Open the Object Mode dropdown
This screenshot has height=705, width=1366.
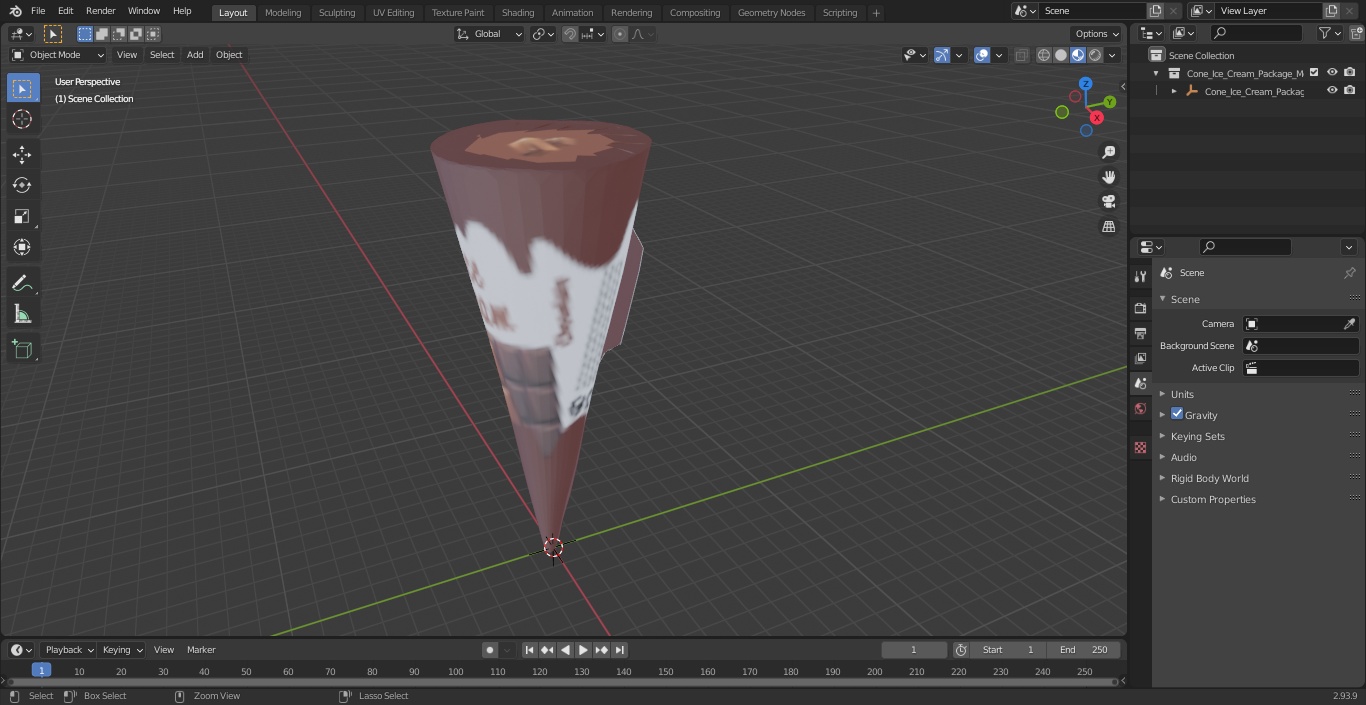58,55
